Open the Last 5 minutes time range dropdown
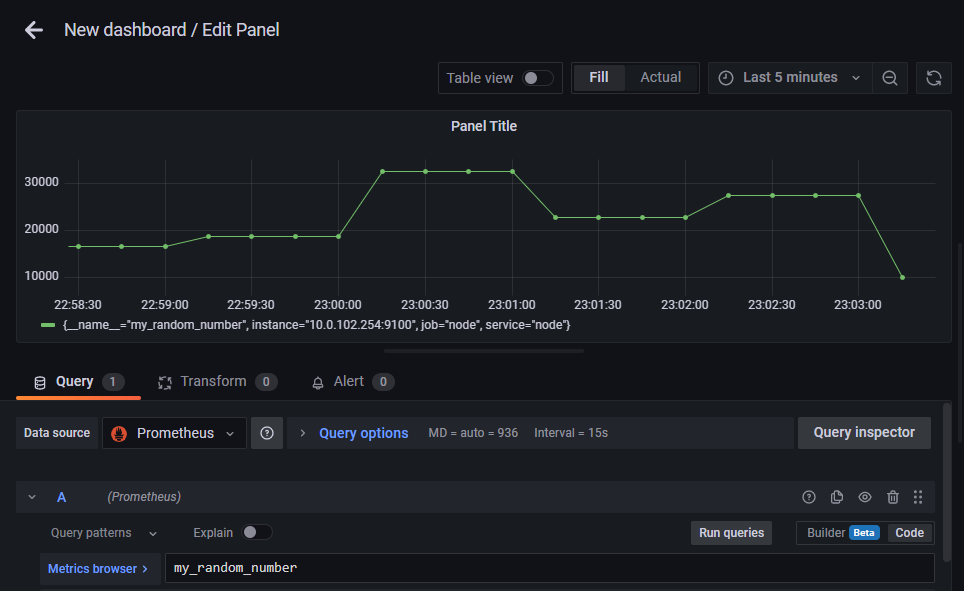 (x=790, y=78)
